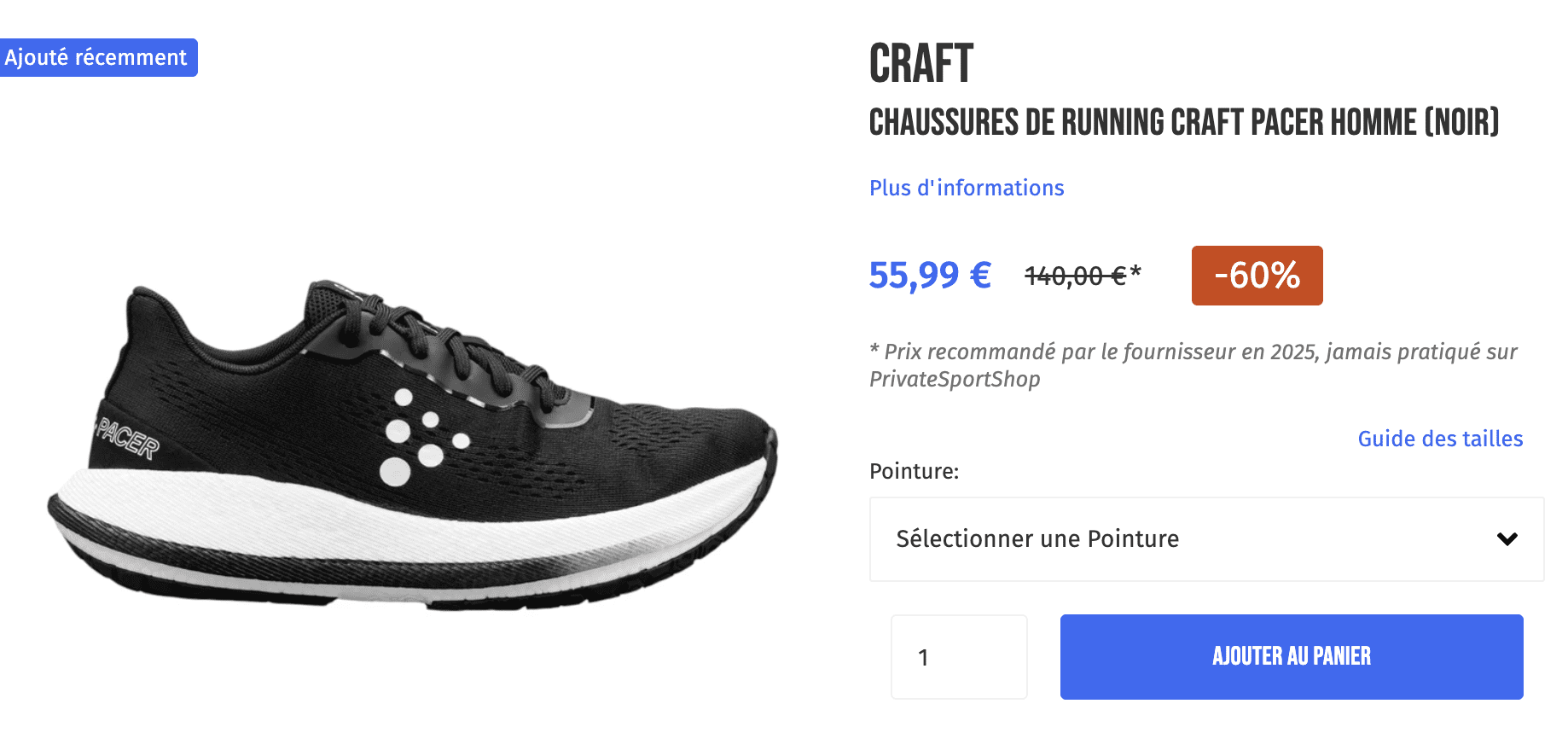Open the 'Guide des tailles' size guide

1439,438
